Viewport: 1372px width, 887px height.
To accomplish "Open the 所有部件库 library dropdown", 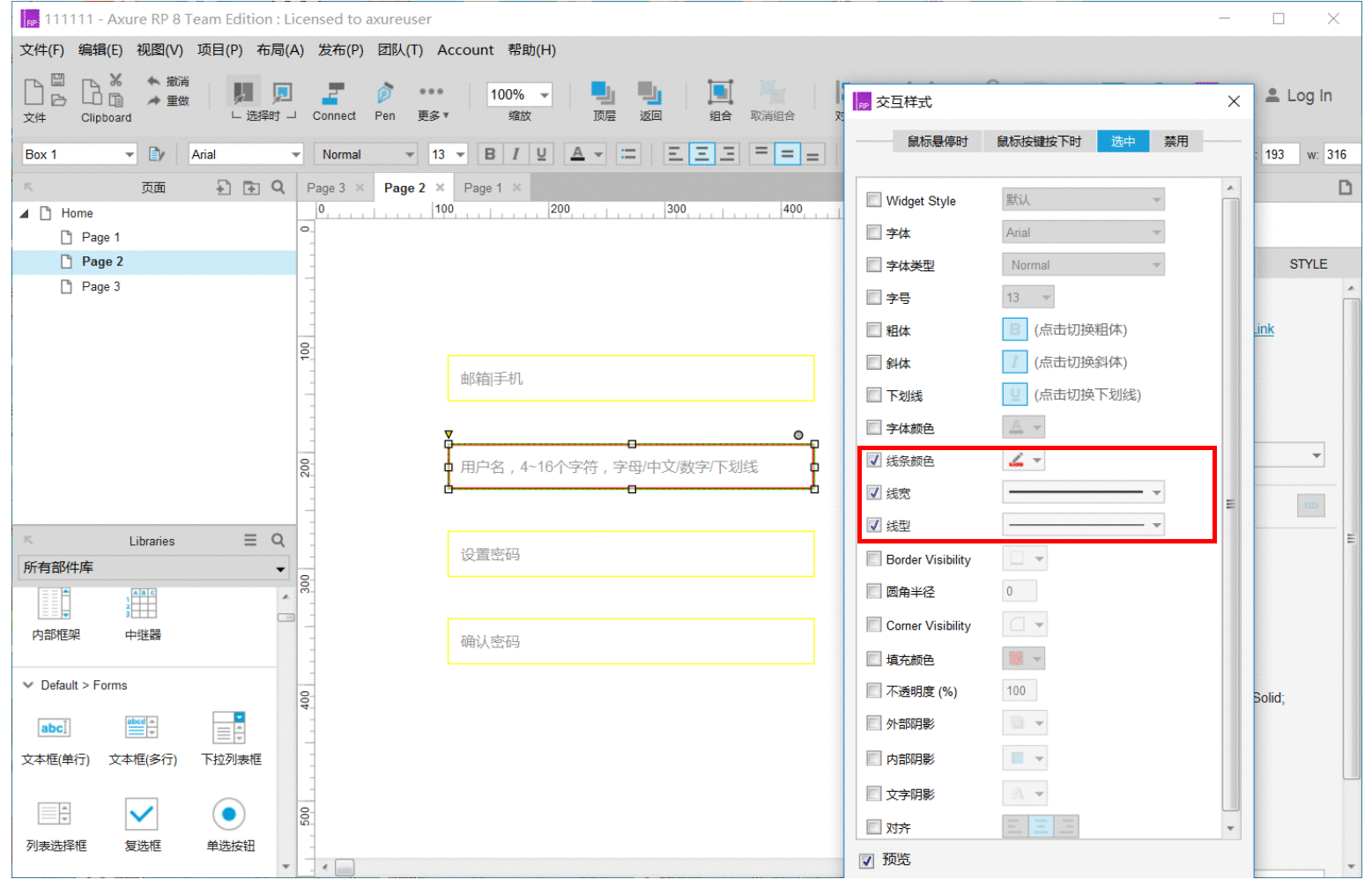I will click(x=153, y=568).
